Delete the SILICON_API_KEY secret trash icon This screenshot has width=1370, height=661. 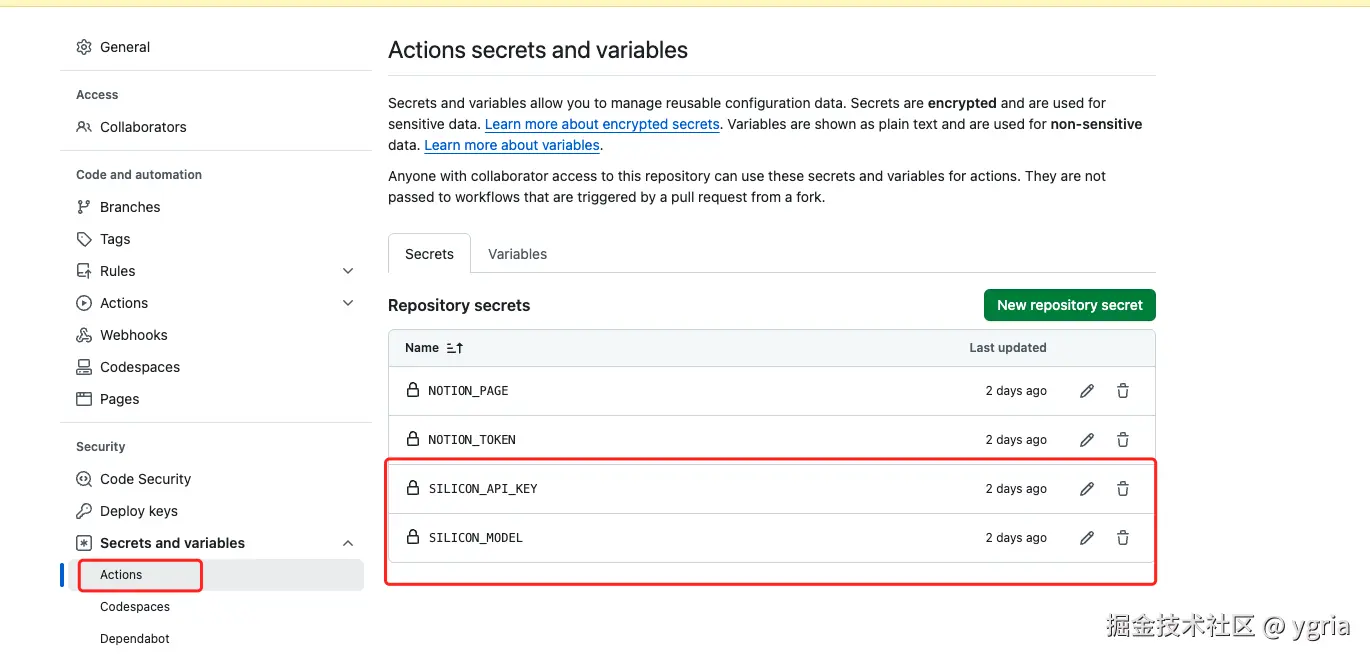1123,489
